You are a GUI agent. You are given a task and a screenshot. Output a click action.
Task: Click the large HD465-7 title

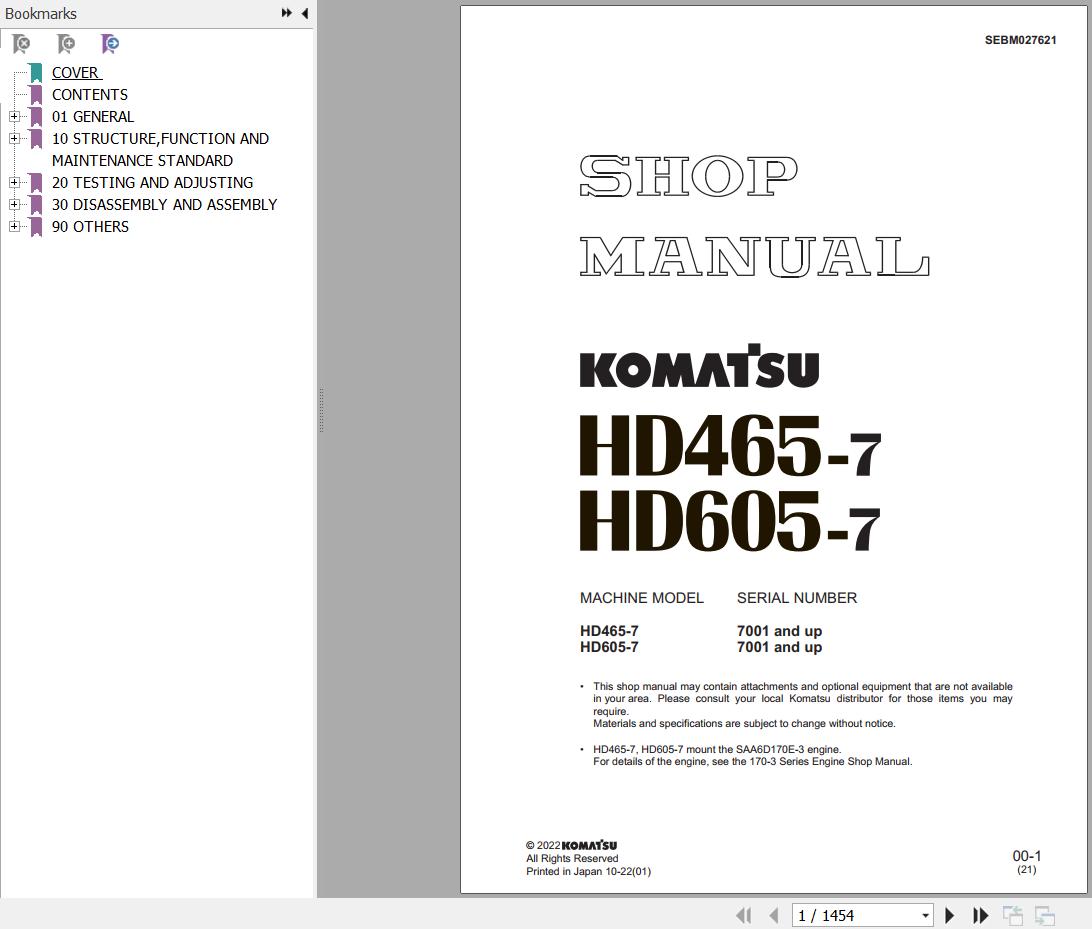point(730,446)
